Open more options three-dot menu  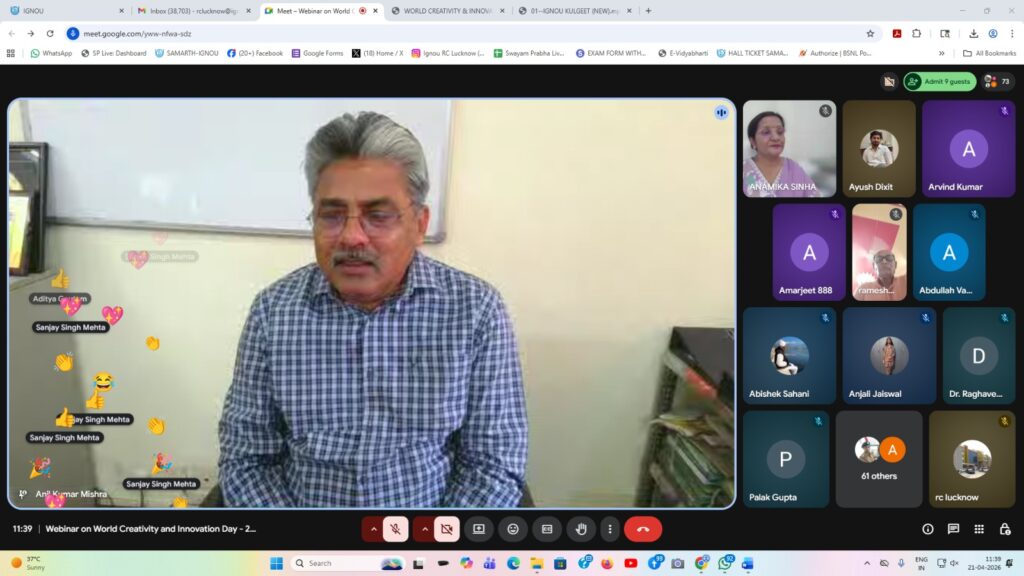610,529
